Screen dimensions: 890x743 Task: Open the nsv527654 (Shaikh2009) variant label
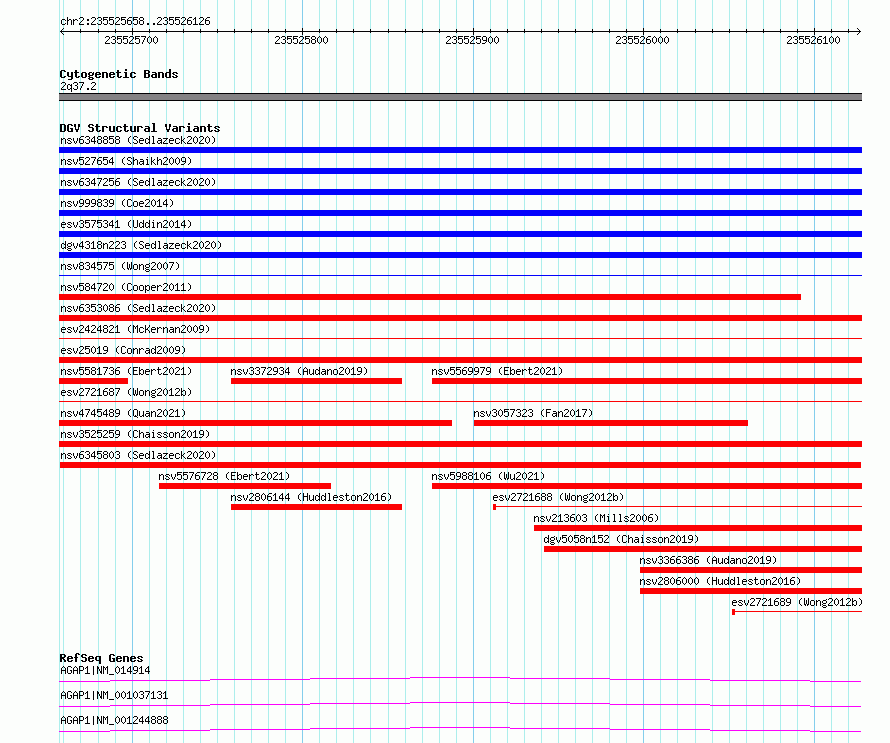(x=126, y=161)
